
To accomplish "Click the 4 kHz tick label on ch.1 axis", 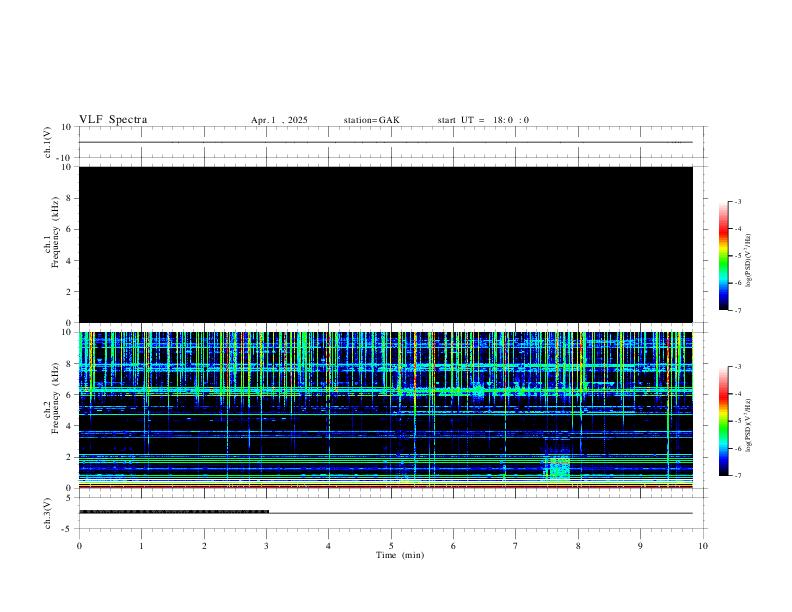I will [69, 261].
